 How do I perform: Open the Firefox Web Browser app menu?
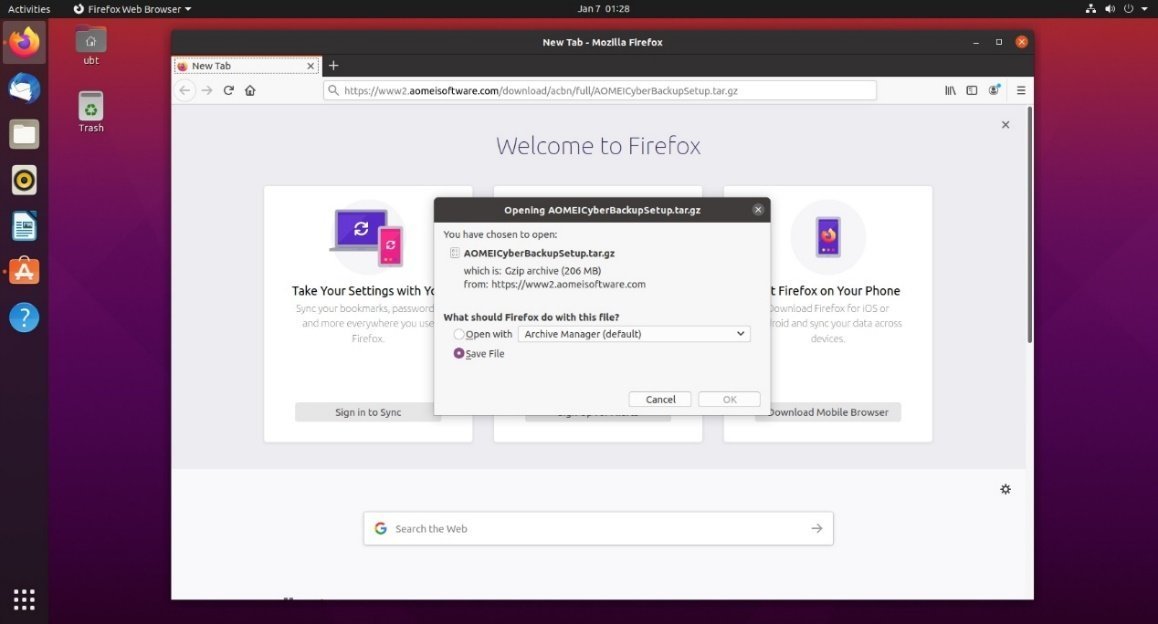pyautogui.click(x=132, y=9)
